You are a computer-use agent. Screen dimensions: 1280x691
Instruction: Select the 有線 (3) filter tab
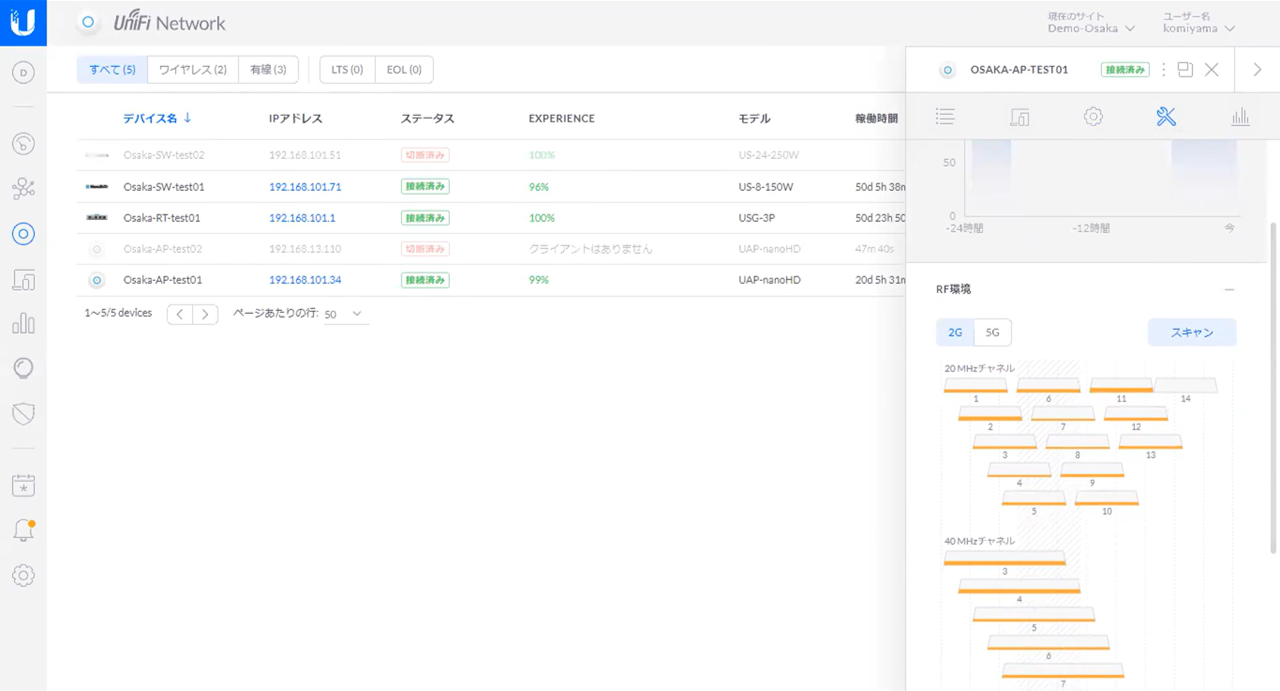point(268,70)
